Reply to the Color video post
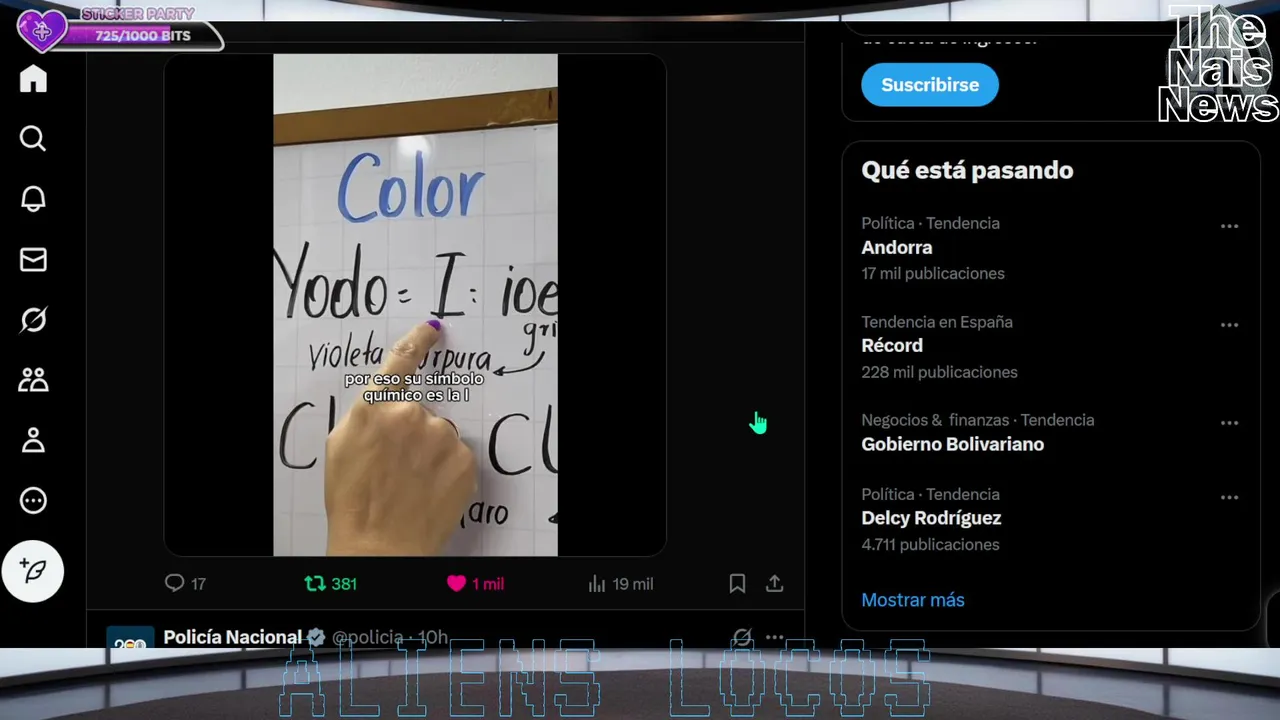The width and height of the screenshot is (1280, 720). click(185, 583)
